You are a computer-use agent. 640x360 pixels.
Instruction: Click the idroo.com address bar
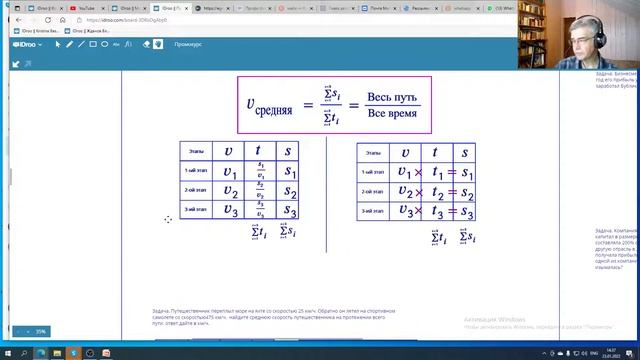(127, 20)
